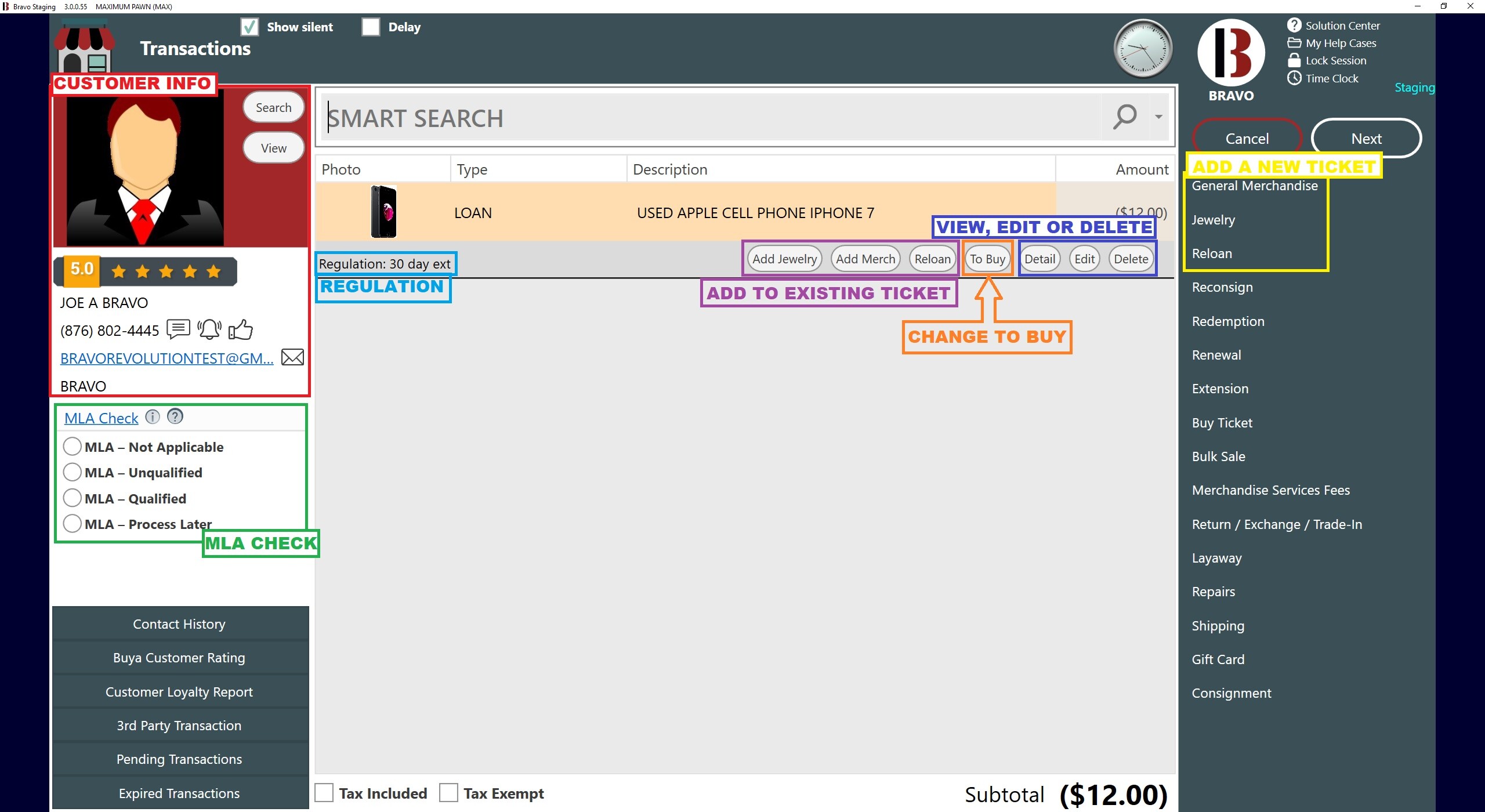Click the thumbs up icon
This screenshot has width=1485, height=812.
click(241, 329)
